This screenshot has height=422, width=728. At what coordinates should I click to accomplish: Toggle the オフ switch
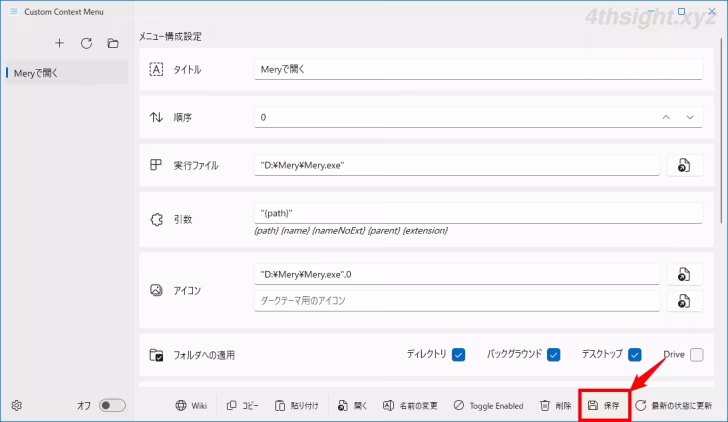pos(112,405)
